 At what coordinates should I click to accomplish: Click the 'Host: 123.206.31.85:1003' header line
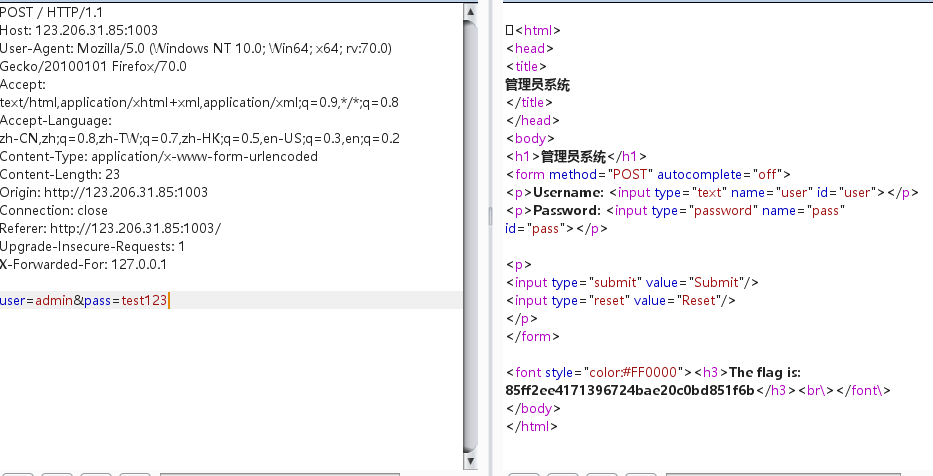coord(79,30)
